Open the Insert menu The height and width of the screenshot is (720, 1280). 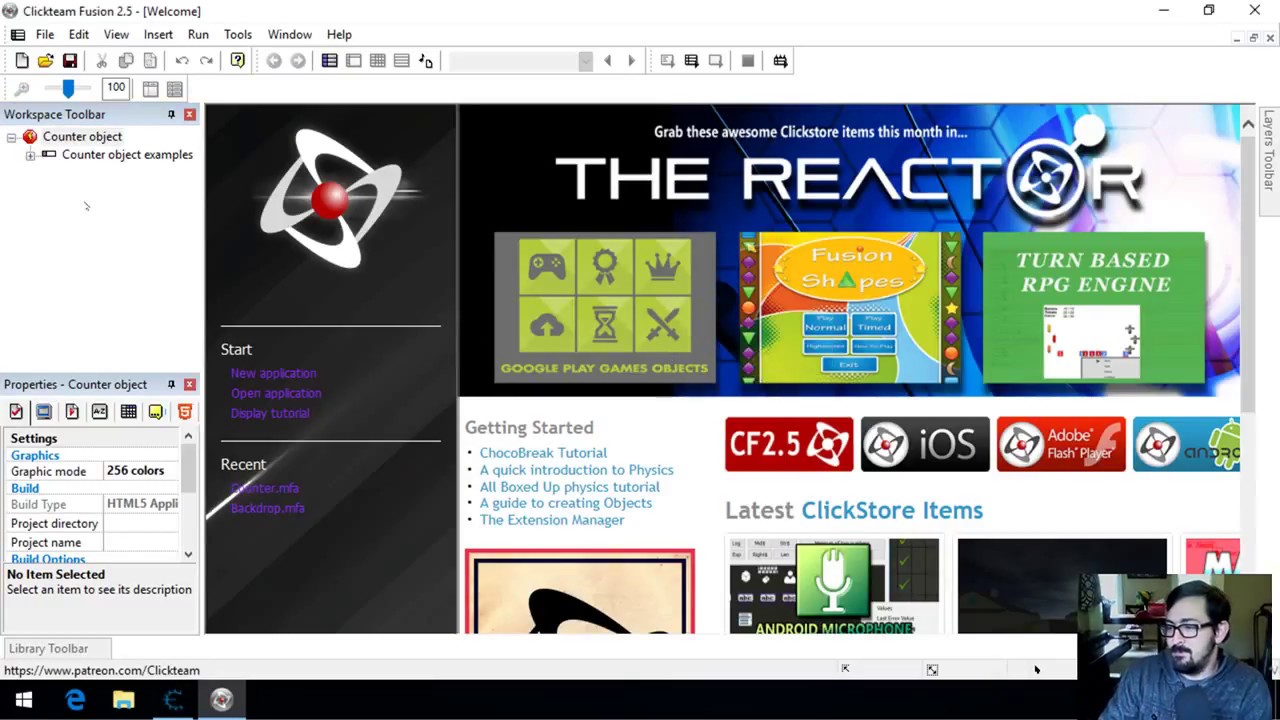click(158, 34)
